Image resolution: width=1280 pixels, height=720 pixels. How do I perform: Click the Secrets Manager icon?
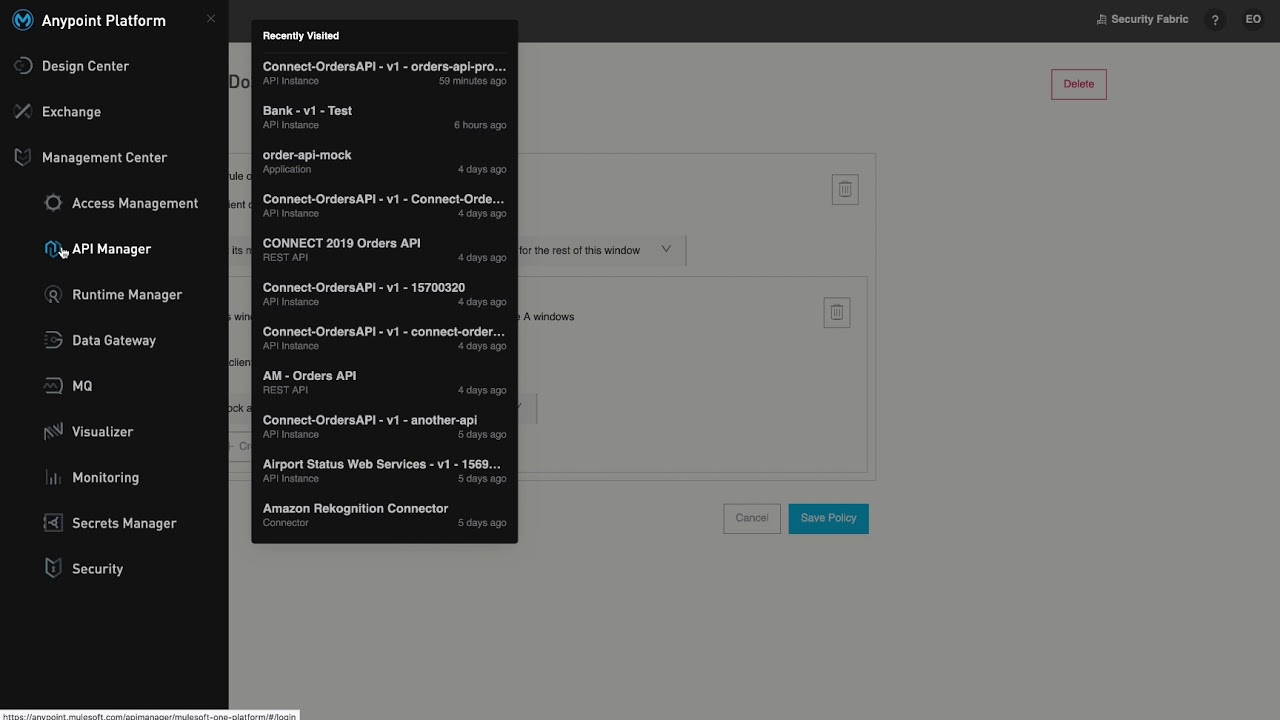53,523
